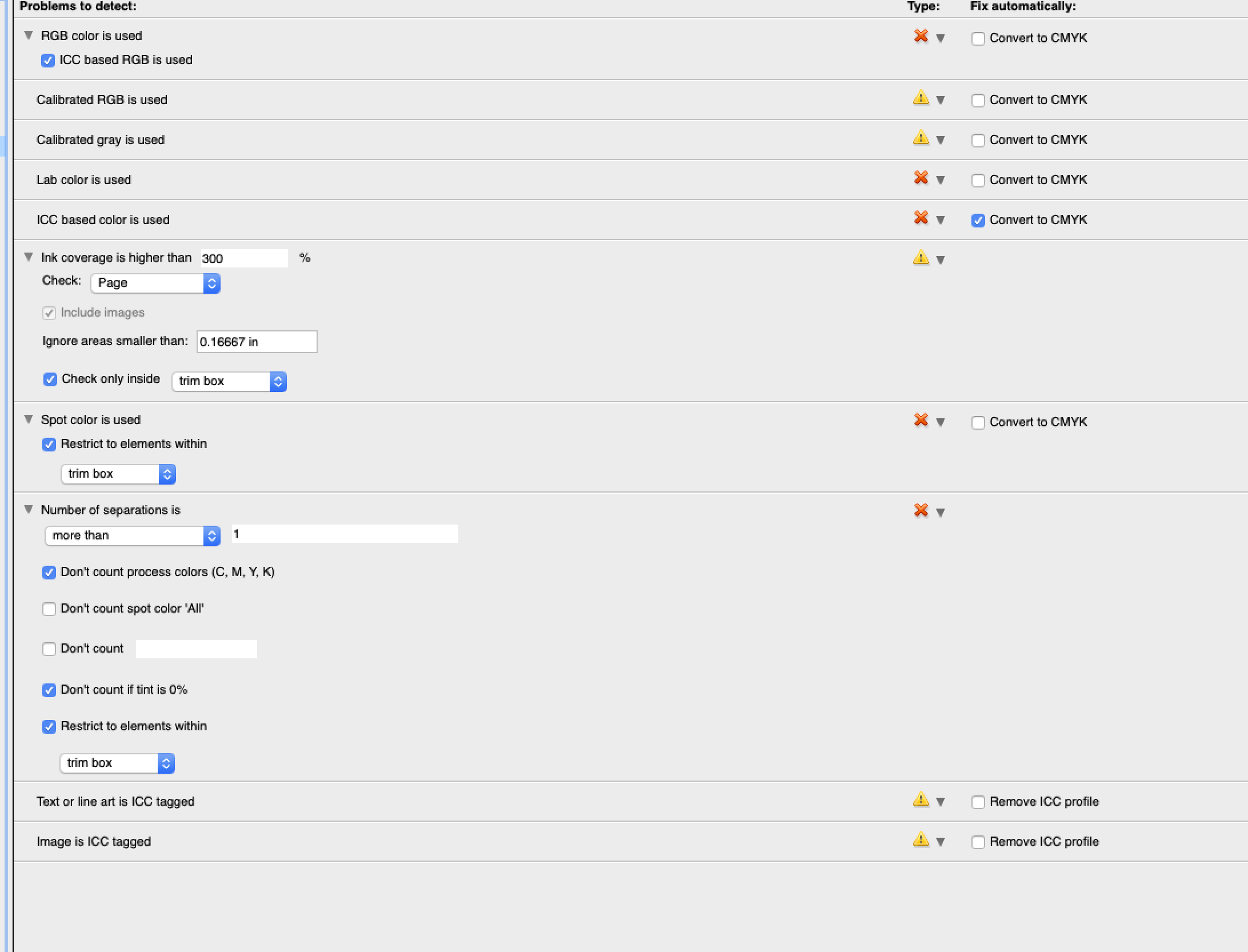
Task: Click the error icon for Lab color is used
Action: (x=921, y=178)
